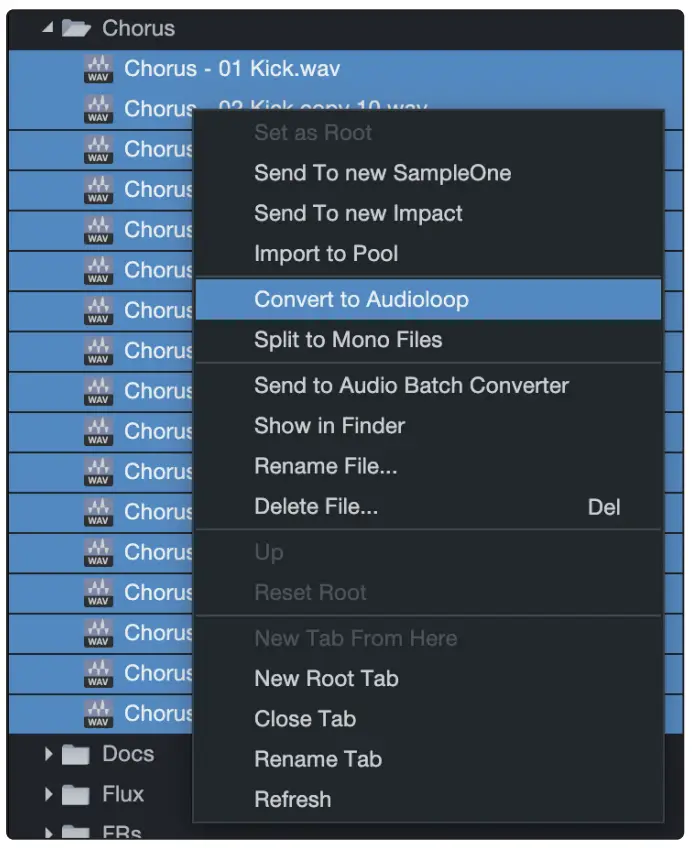
Task: Choose Rename Tab
Action: (318, 759)
